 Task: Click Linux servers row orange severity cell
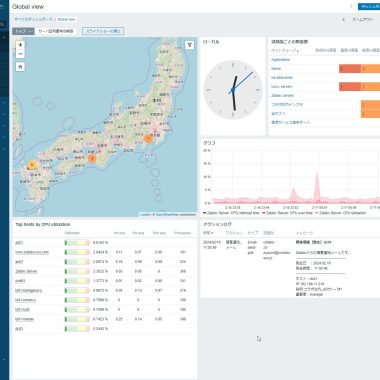click(x=370, y=87)
